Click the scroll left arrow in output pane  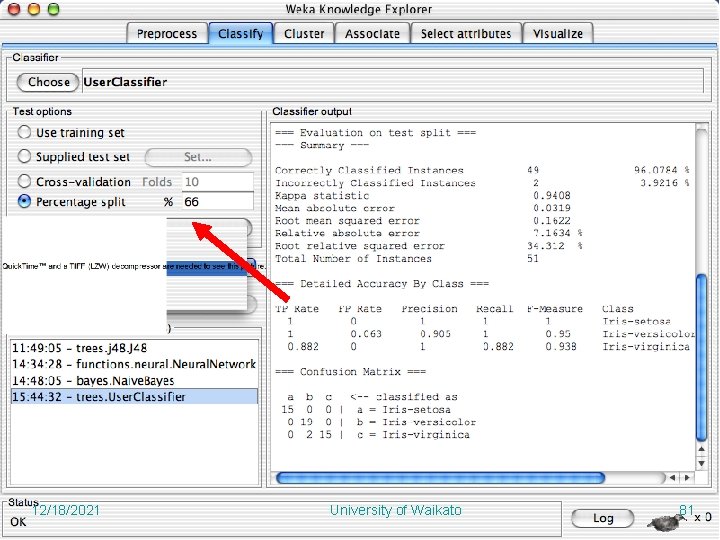pyautogui.click(x=673, y=478)
